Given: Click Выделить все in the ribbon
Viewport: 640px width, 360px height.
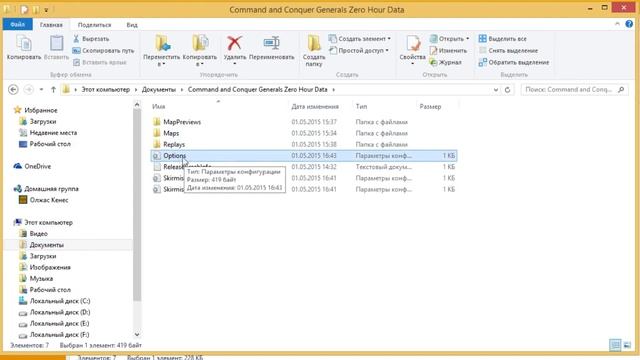Looking at the screenshot, I should pos(502,39).
